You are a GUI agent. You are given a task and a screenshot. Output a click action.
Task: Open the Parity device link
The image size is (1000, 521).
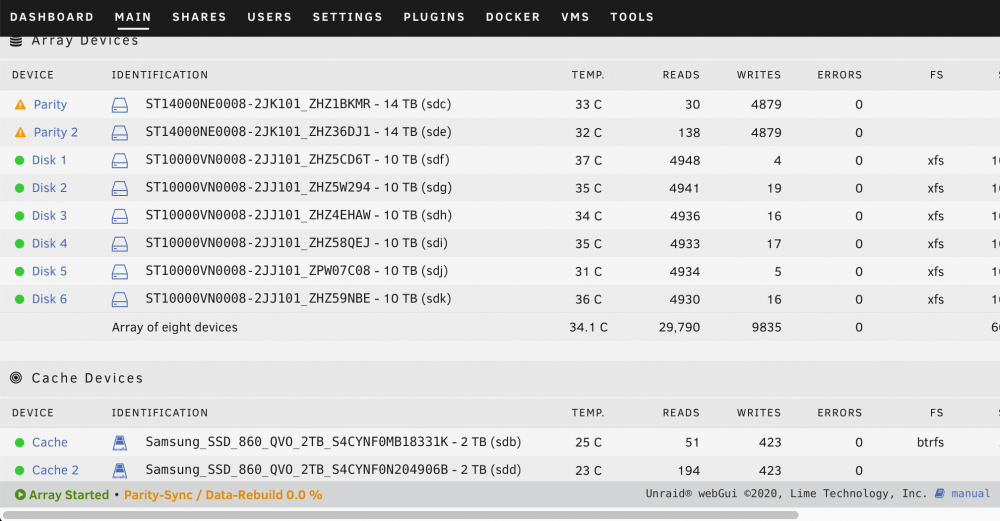click(50, 105)
